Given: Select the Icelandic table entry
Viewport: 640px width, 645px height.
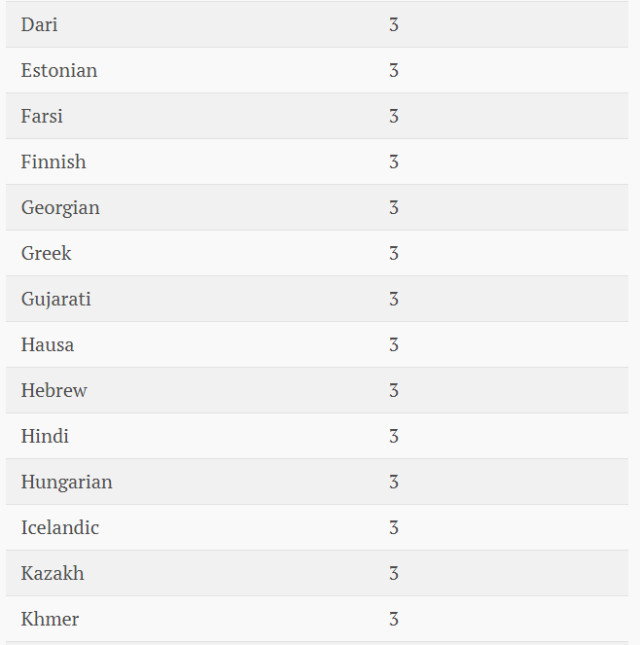Looking at the screenshot, I should point(60,528).
